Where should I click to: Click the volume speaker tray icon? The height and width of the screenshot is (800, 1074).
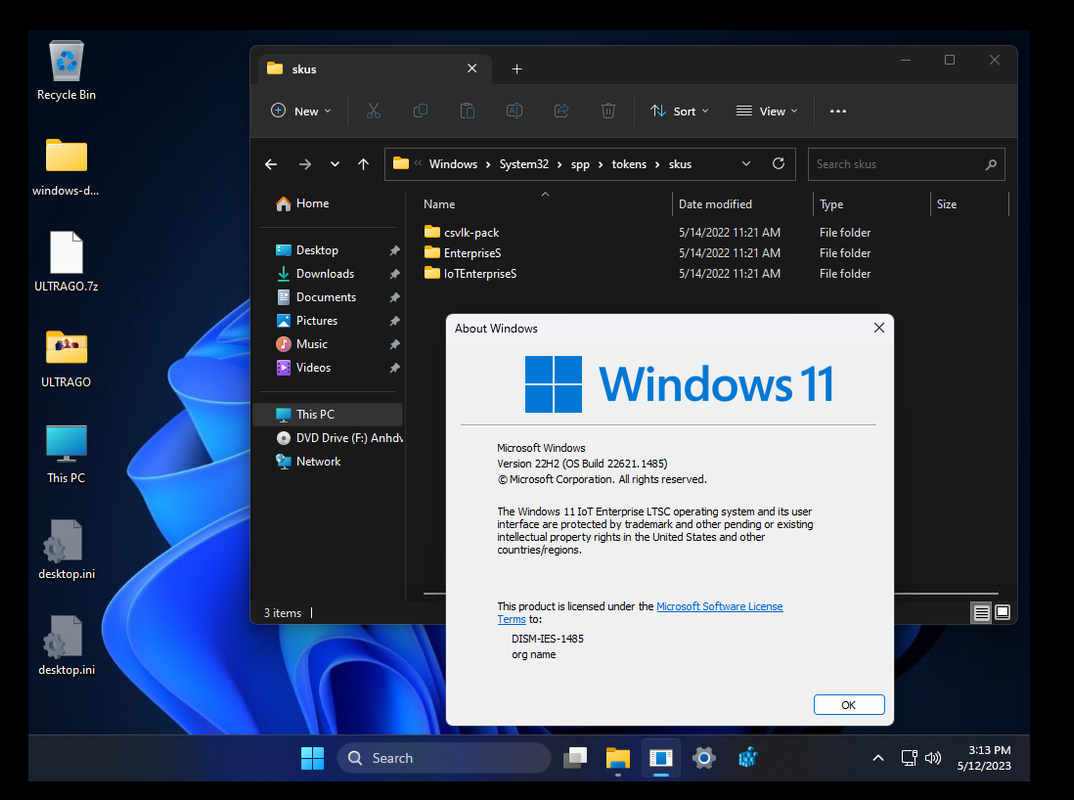[932, 758]
